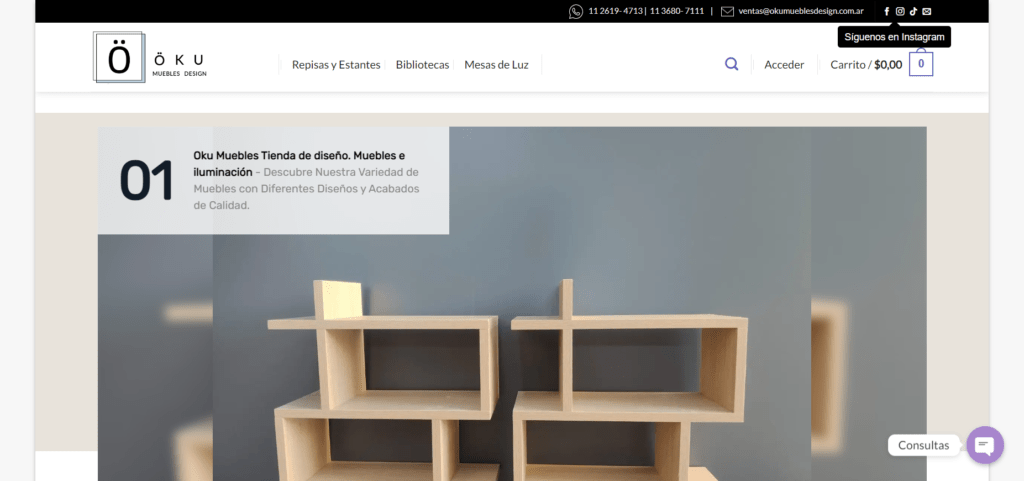Image resolution: width=1024 pixels, height=481 pixels.
Task: Click the Oku Muebles Tienda de diseño heading
Action: click(299, 164)
